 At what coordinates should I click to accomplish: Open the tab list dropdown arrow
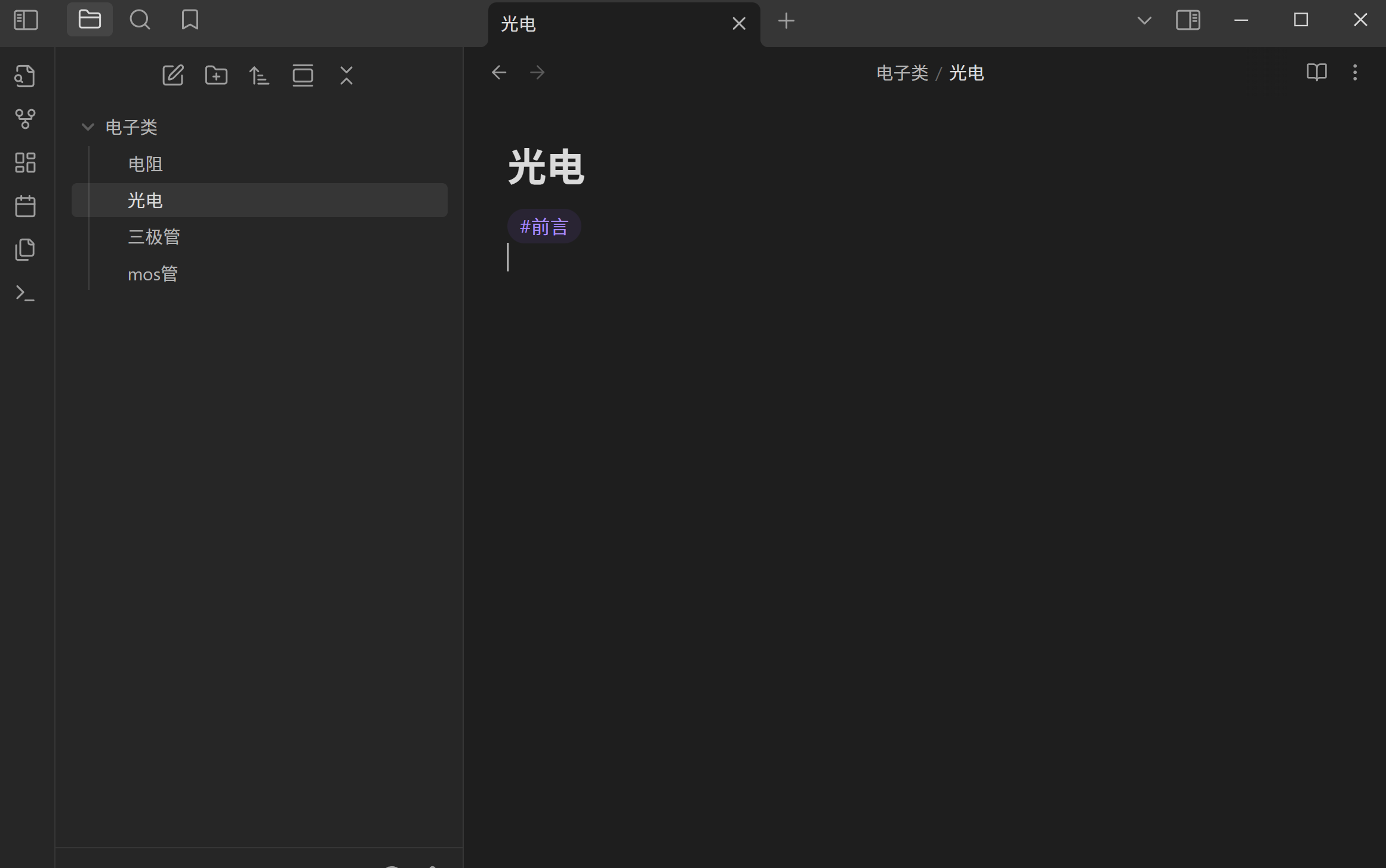click(x=1144, y=20)
